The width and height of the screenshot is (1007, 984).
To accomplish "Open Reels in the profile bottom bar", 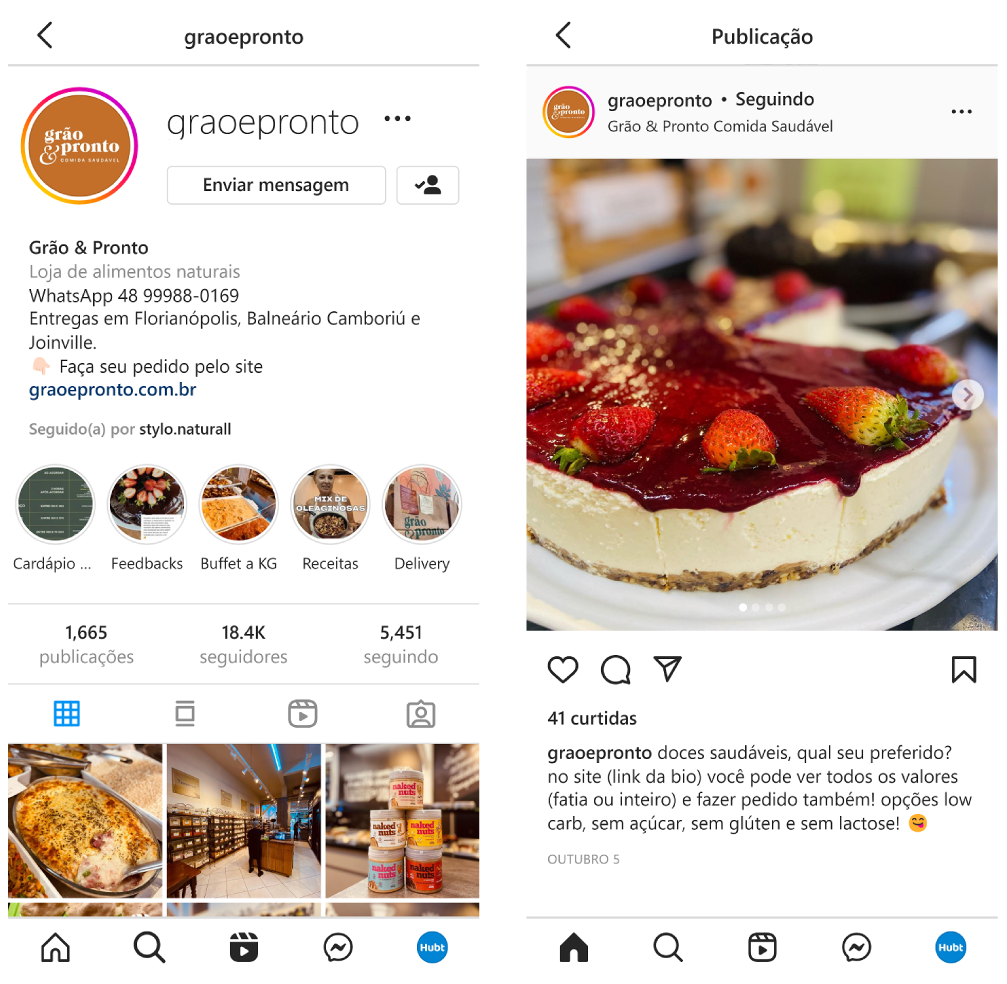I will [244, 947].
